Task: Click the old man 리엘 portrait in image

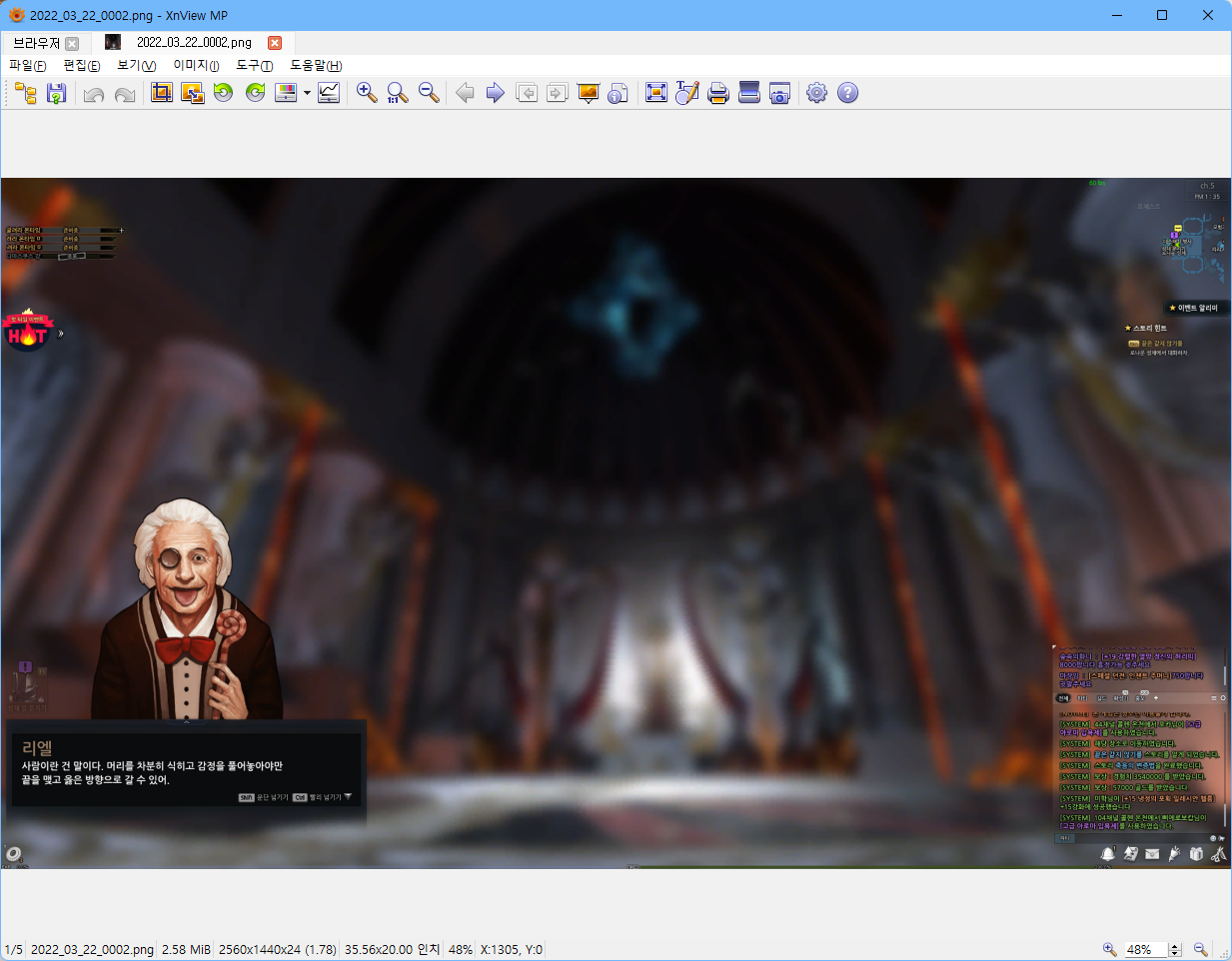Action: [187, 608]
